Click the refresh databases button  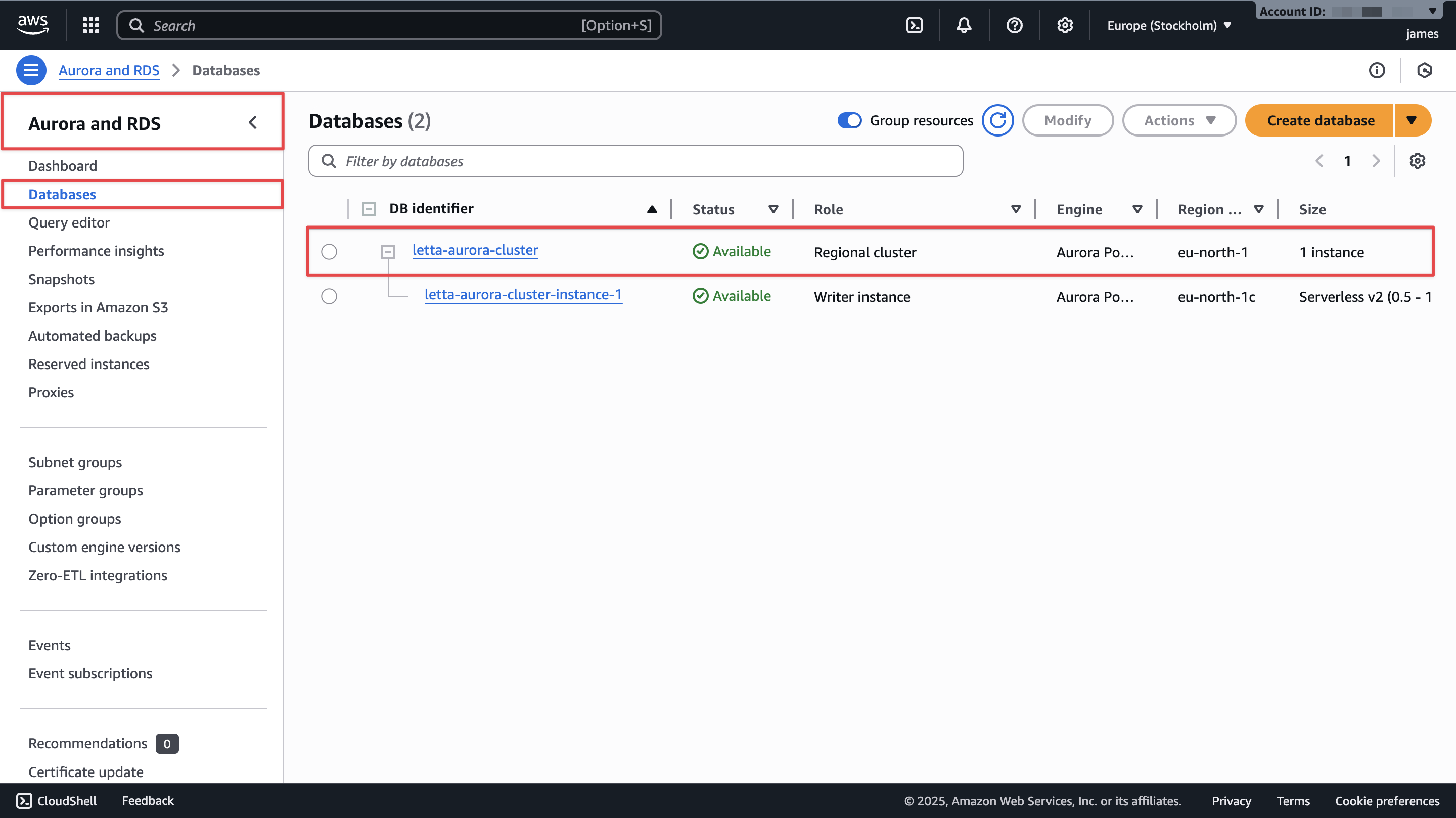tap(997, 120)
